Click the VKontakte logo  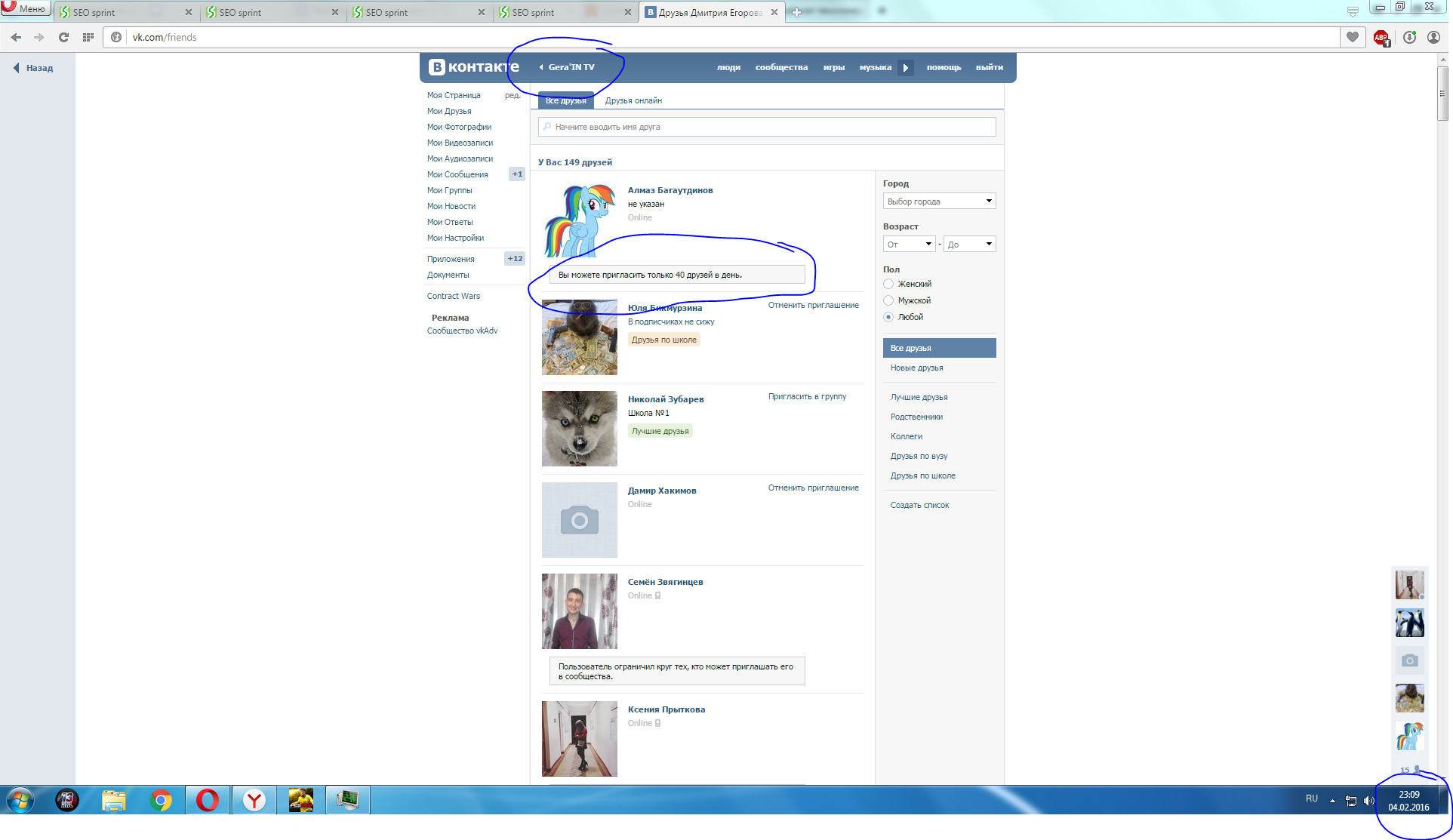(473, 67)
